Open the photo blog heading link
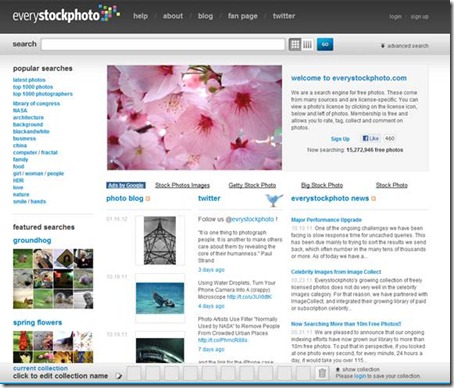Screen dimensions: 454x388 125,198
